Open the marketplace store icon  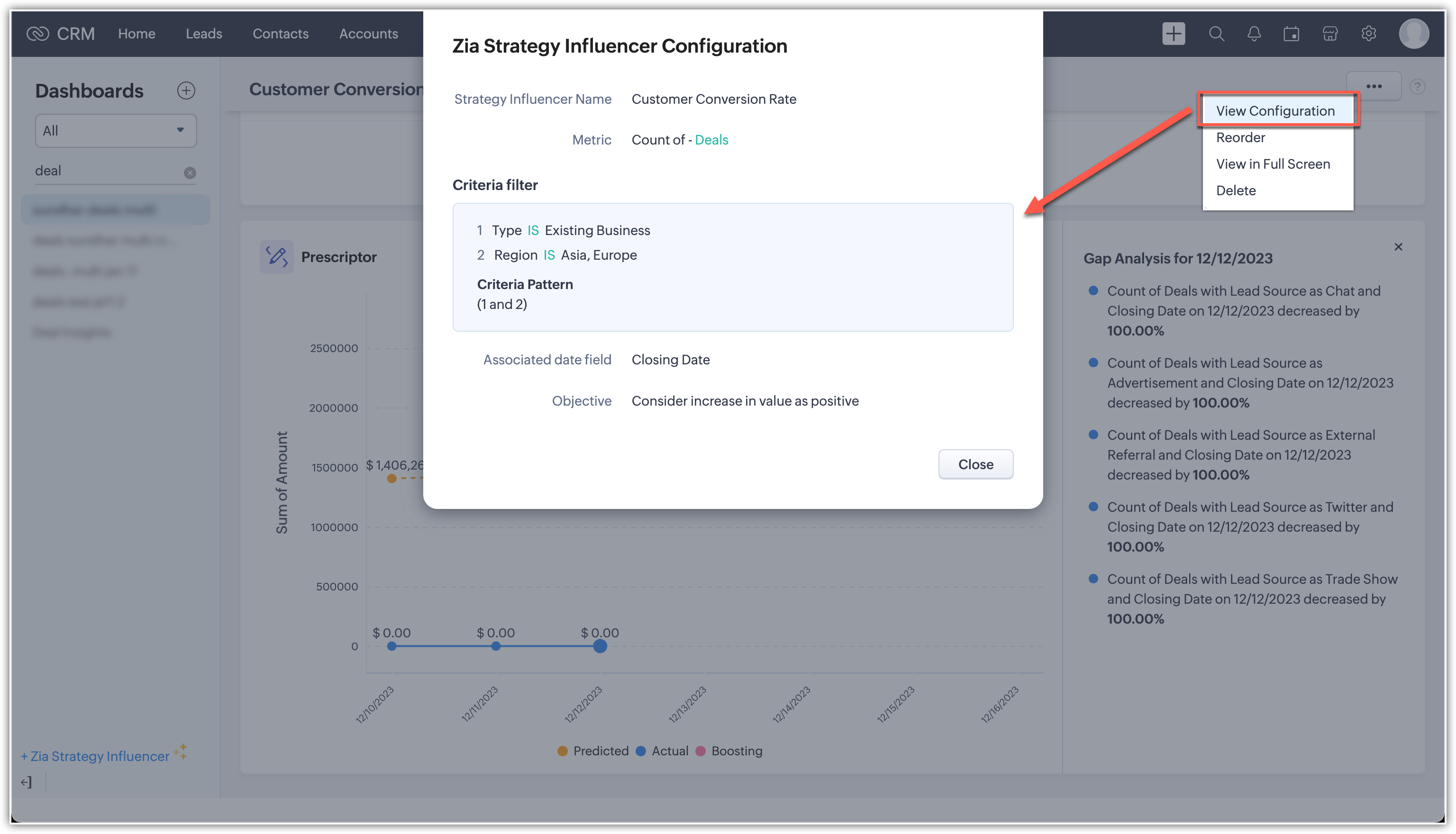tap(1330, 34)
